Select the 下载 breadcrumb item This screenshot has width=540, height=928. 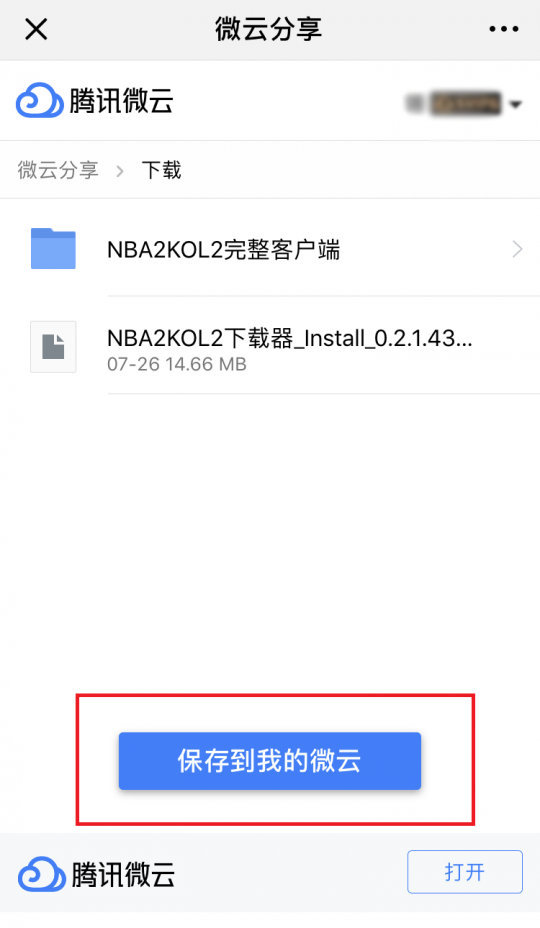coord(161,170)
